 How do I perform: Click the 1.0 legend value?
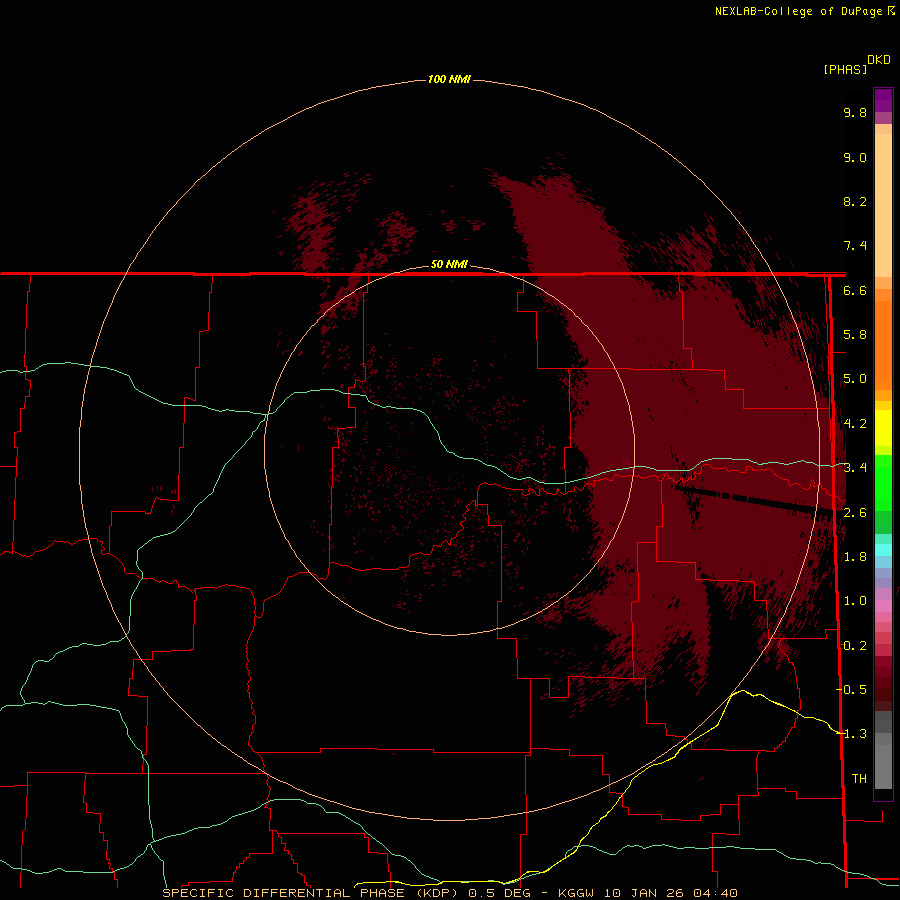(x=855, y=601)
